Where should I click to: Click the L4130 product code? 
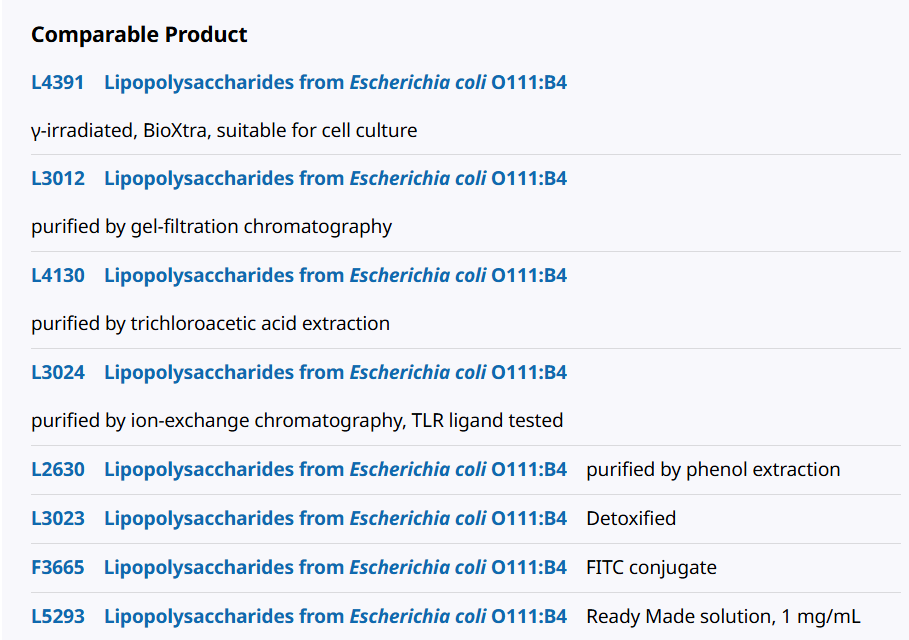[57, 275]
